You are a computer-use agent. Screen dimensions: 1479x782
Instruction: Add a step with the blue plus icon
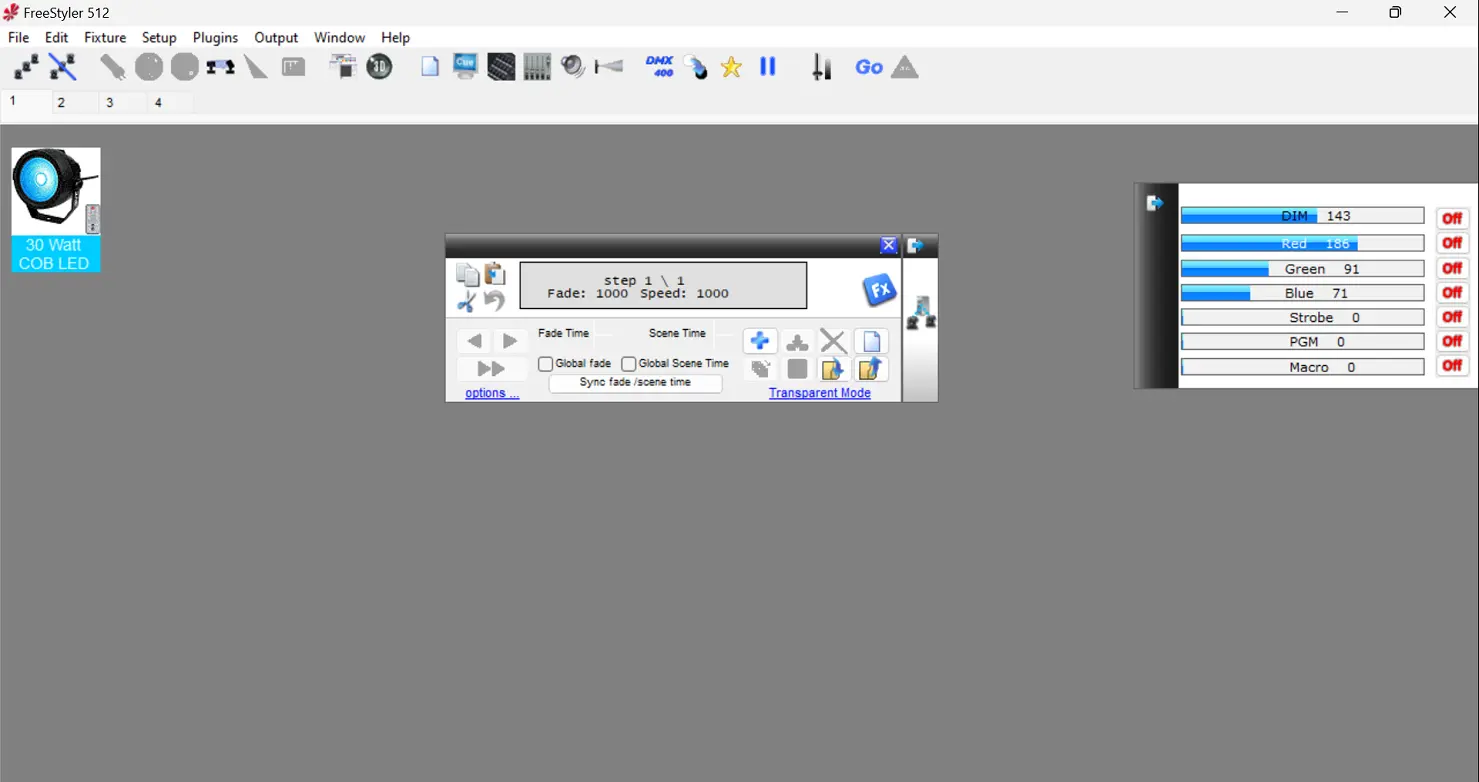coord(760,341)
